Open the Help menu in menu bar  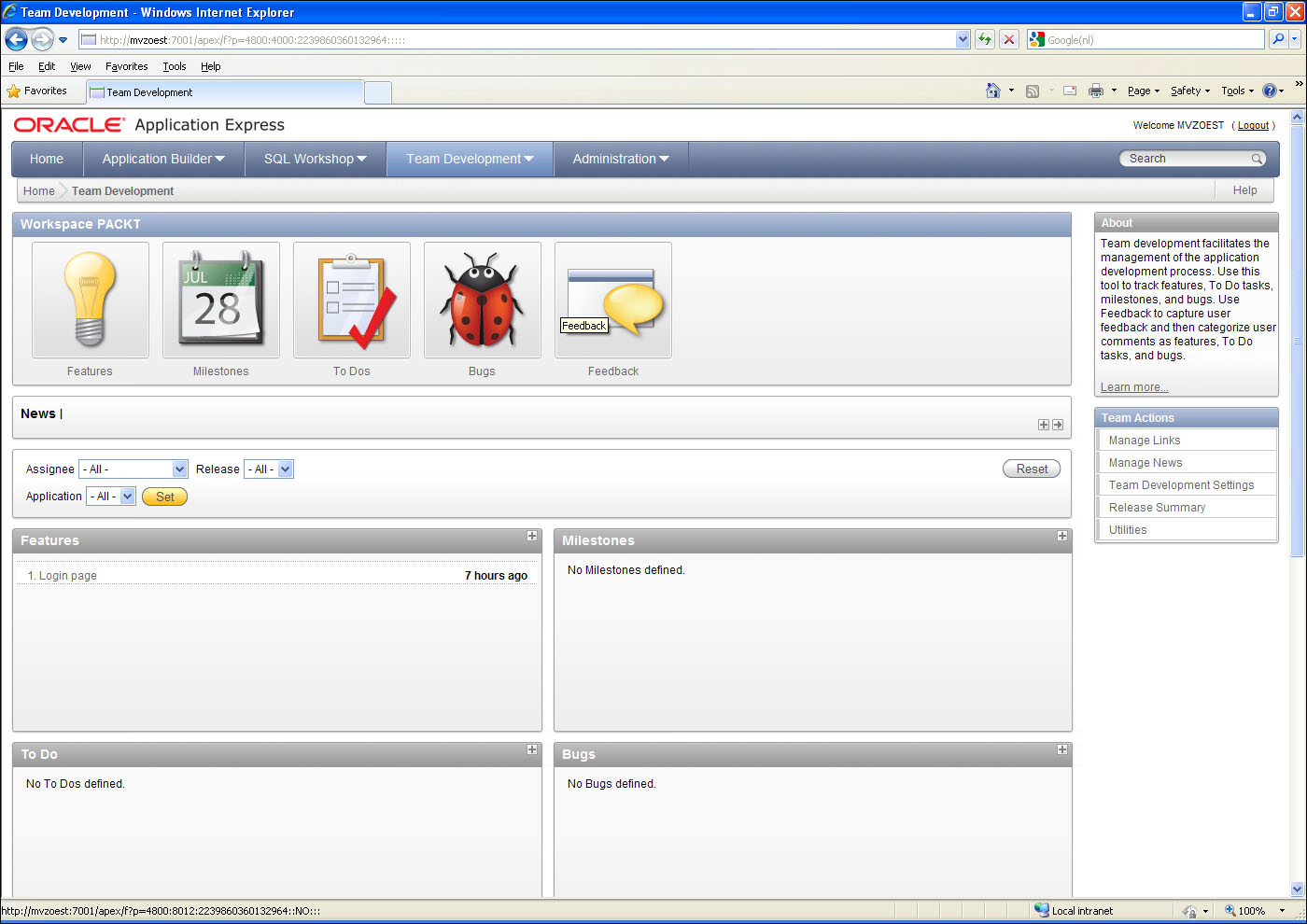[211, 66]
